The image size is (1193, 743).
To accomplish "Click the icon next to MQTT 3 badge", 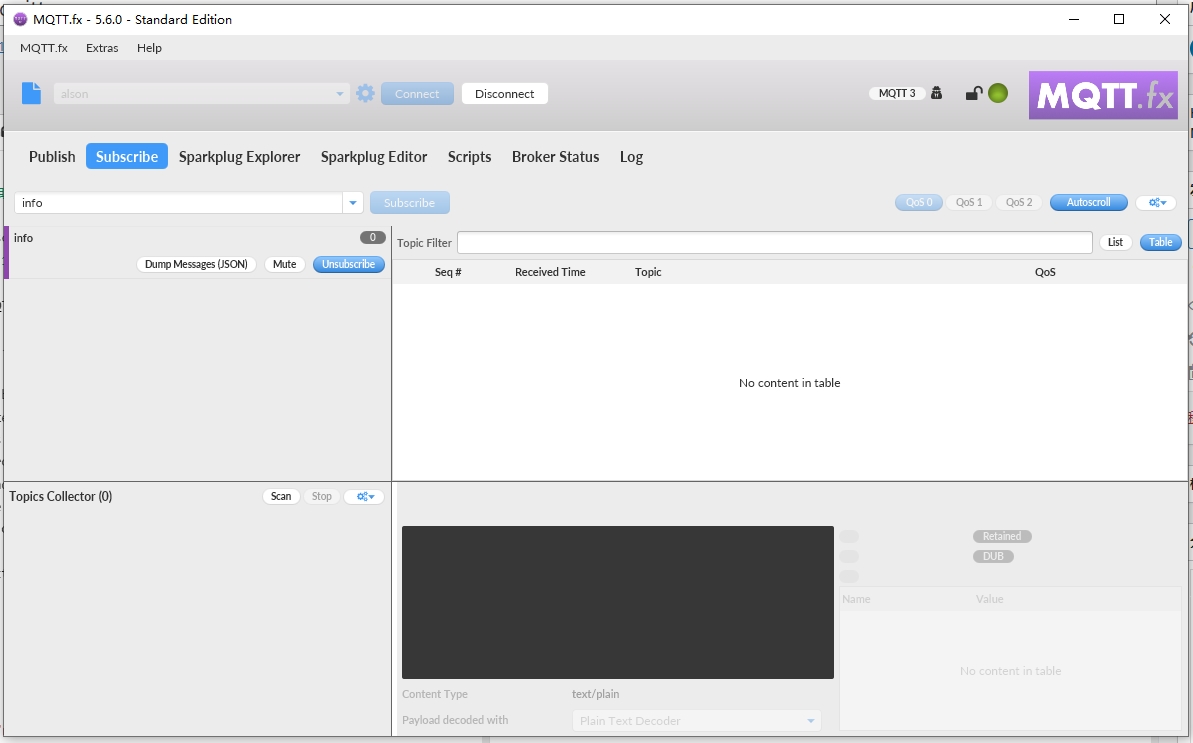I will pos(937,93).
